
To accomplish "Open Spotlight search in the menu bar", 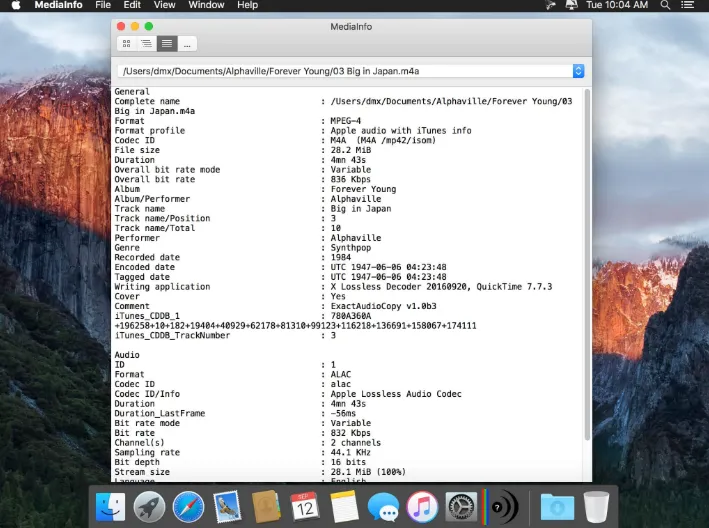I will coord(665,5).
